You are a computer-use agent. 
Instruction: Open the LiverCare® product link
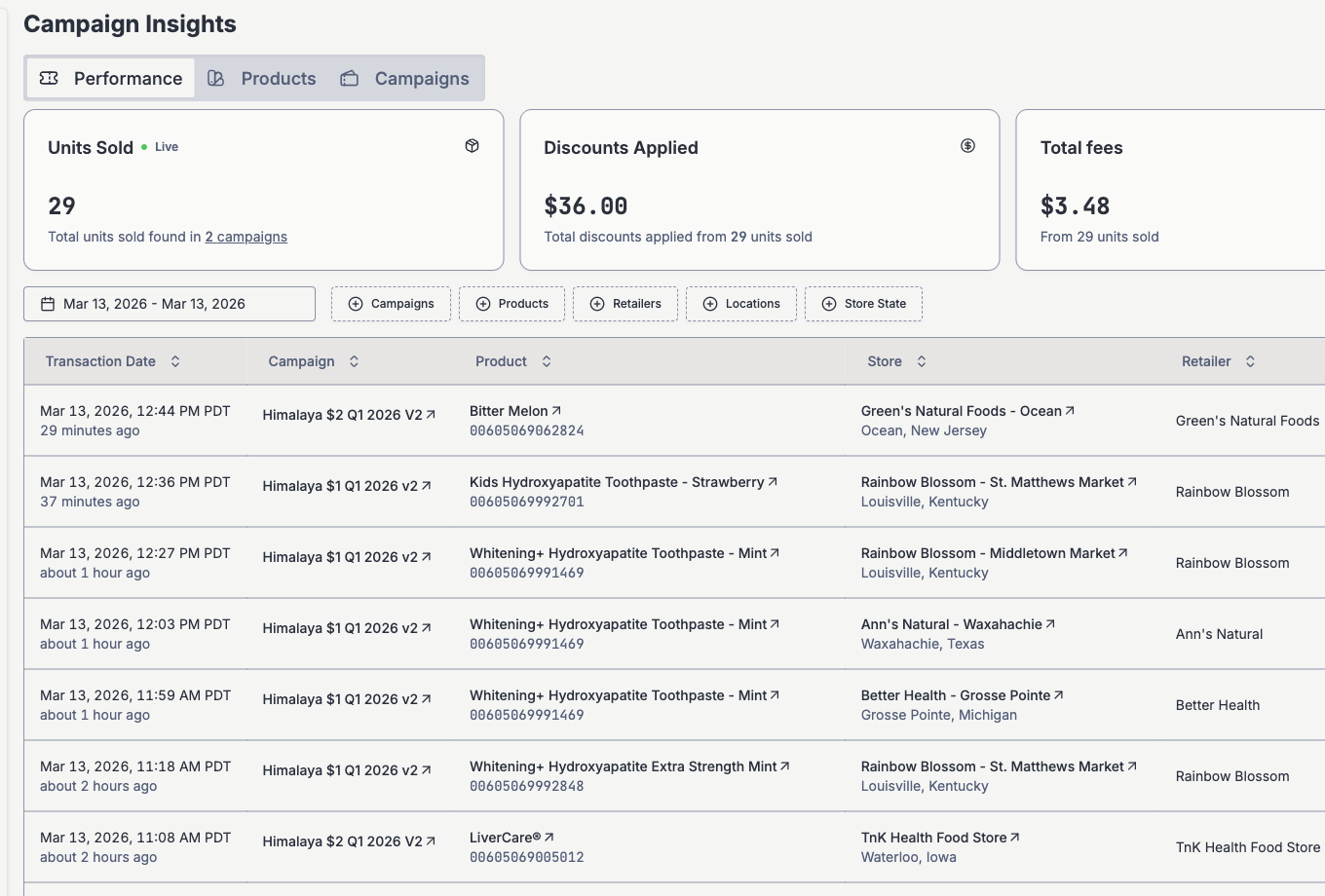coord(511,838)
